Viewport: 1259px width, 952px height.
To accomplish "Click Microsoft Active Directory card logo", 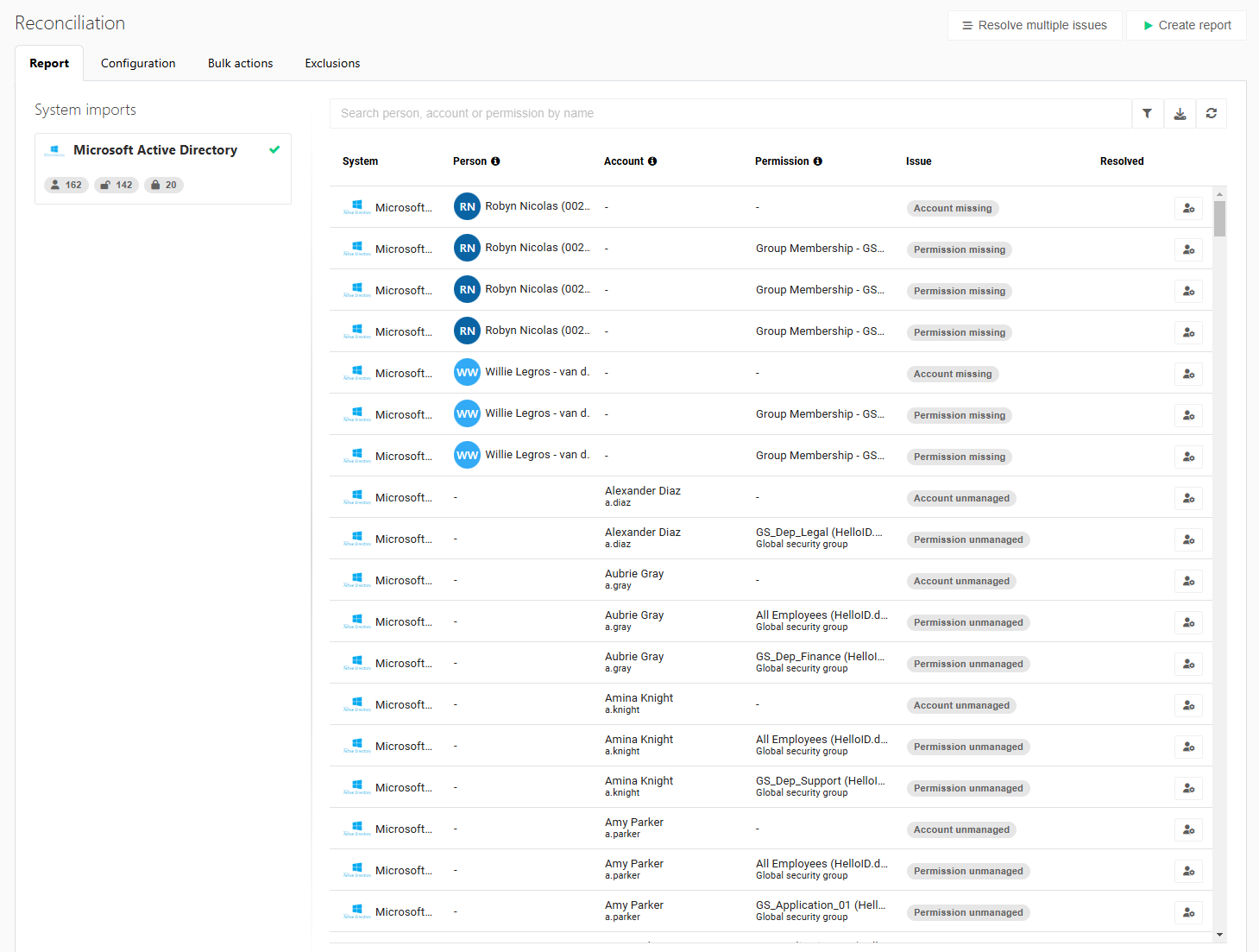I will pos(54,150).
